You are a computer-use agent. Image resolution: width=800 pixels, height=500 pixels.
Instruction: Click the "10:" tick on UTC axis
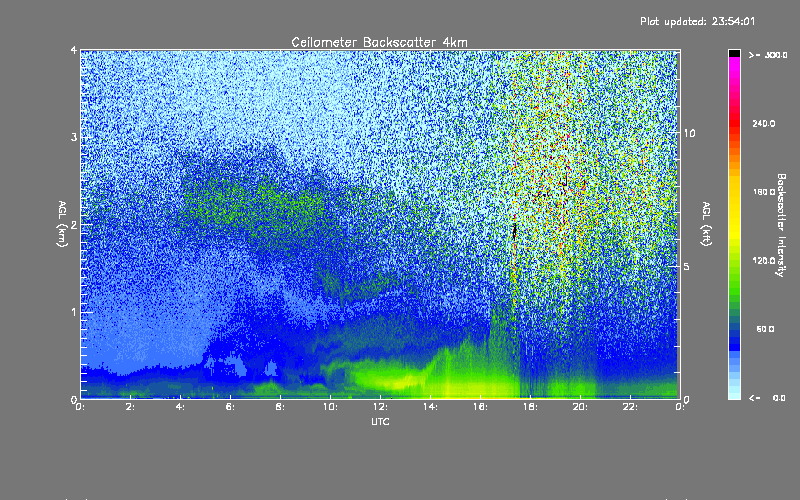(x=330, y=407)
